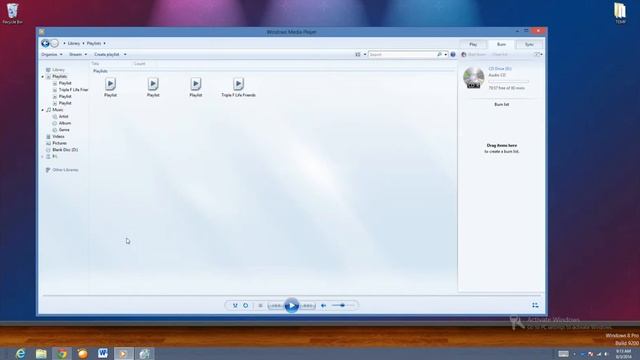The width and height of the screenshot is (640, 360).
Task: Open Google Chrome from the taskbar
Action: [62, 353]
